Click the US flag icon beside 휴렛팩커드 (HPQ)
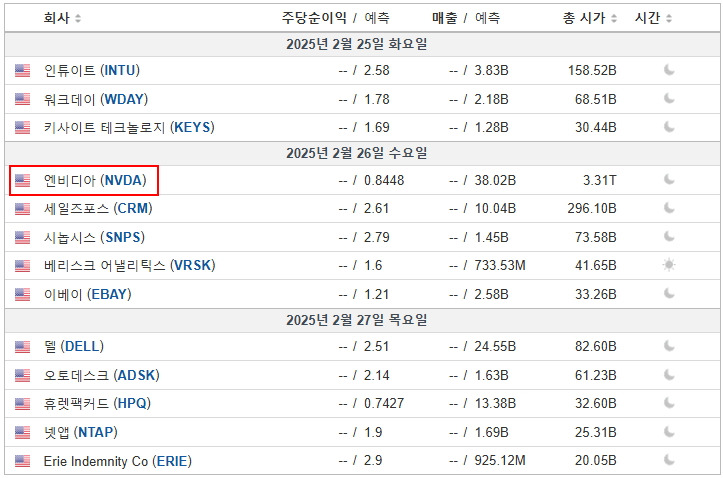 pos(22,404)
